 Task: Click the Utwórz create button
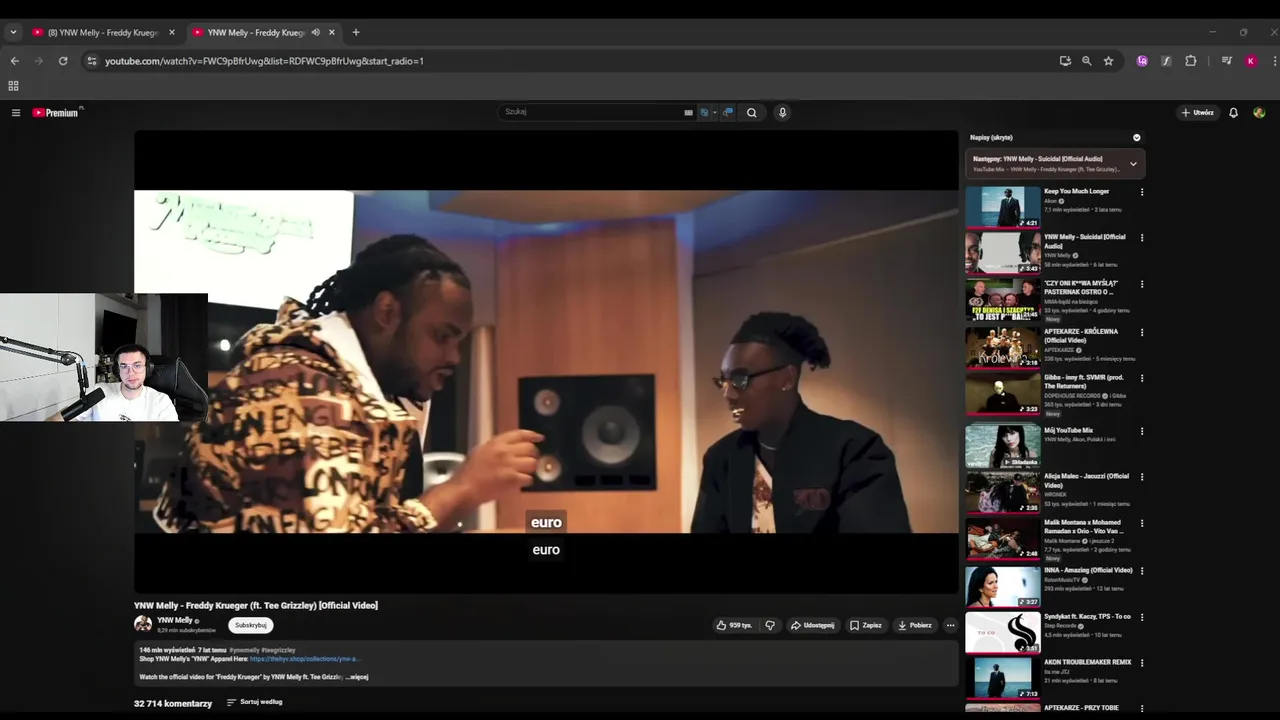click(x=1197, y=113)
